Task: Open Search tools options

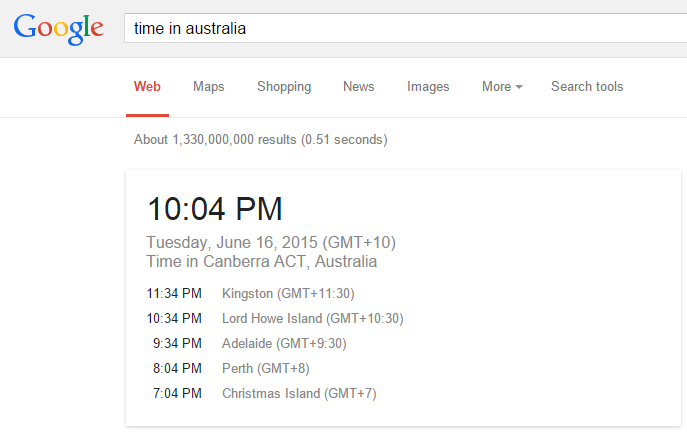Action: [587, 87]
